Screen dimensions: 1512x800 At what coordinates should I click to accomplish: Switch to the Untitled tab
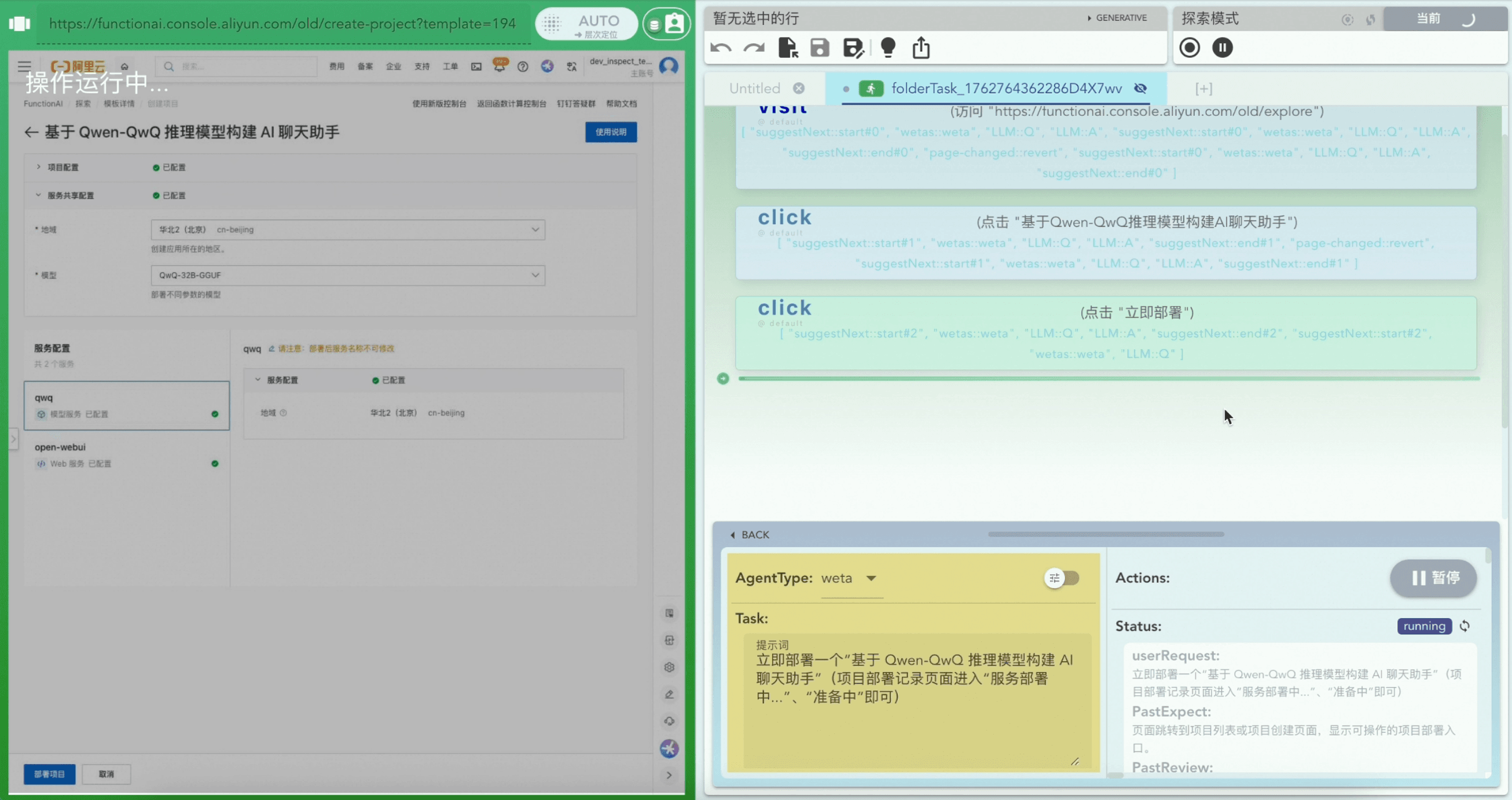[x=755, y=89]
